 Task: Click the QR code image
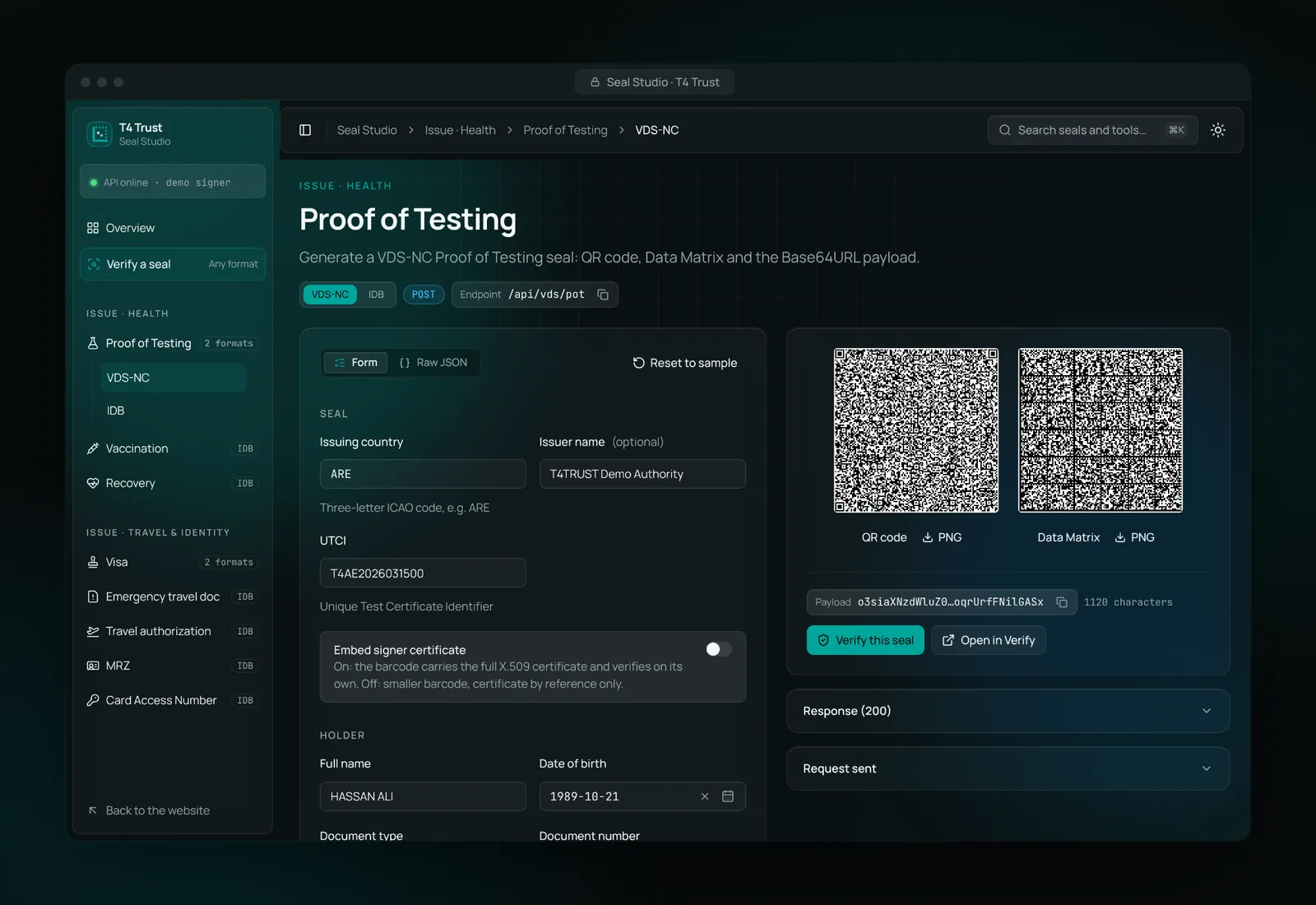click(916, 430)
